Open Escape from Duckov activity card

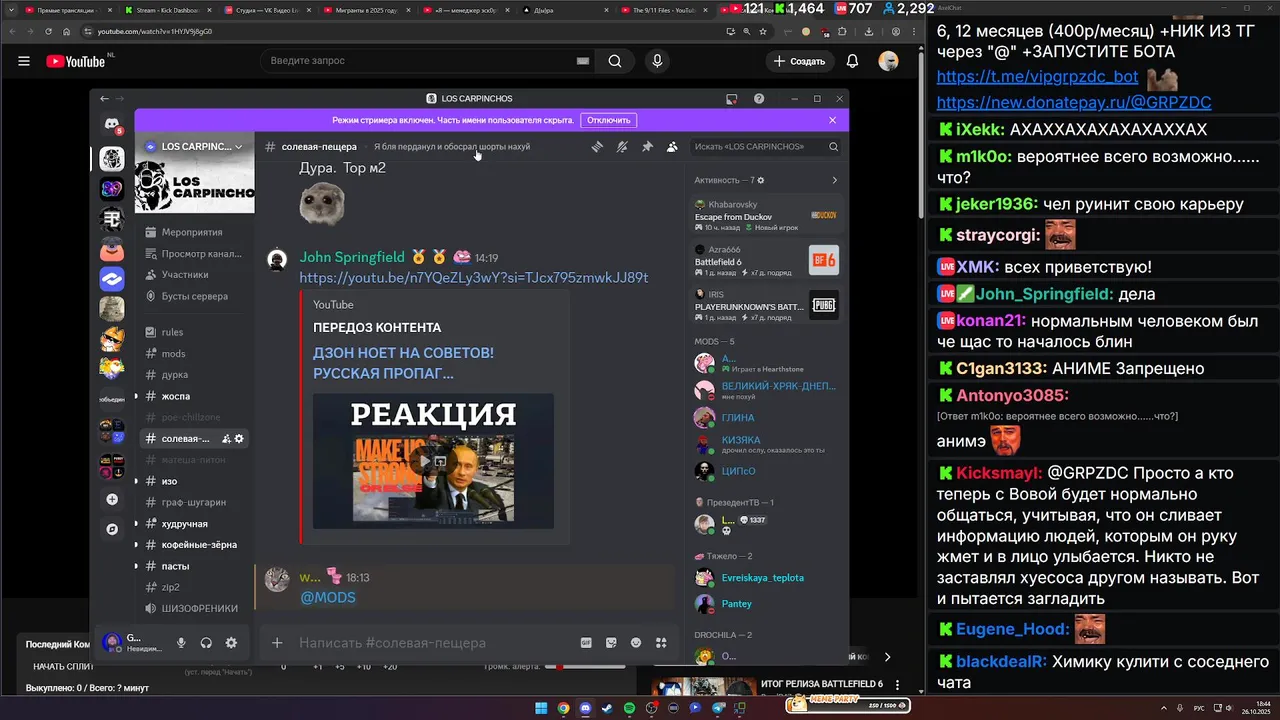pyautogui.click(x=766, y=215)
